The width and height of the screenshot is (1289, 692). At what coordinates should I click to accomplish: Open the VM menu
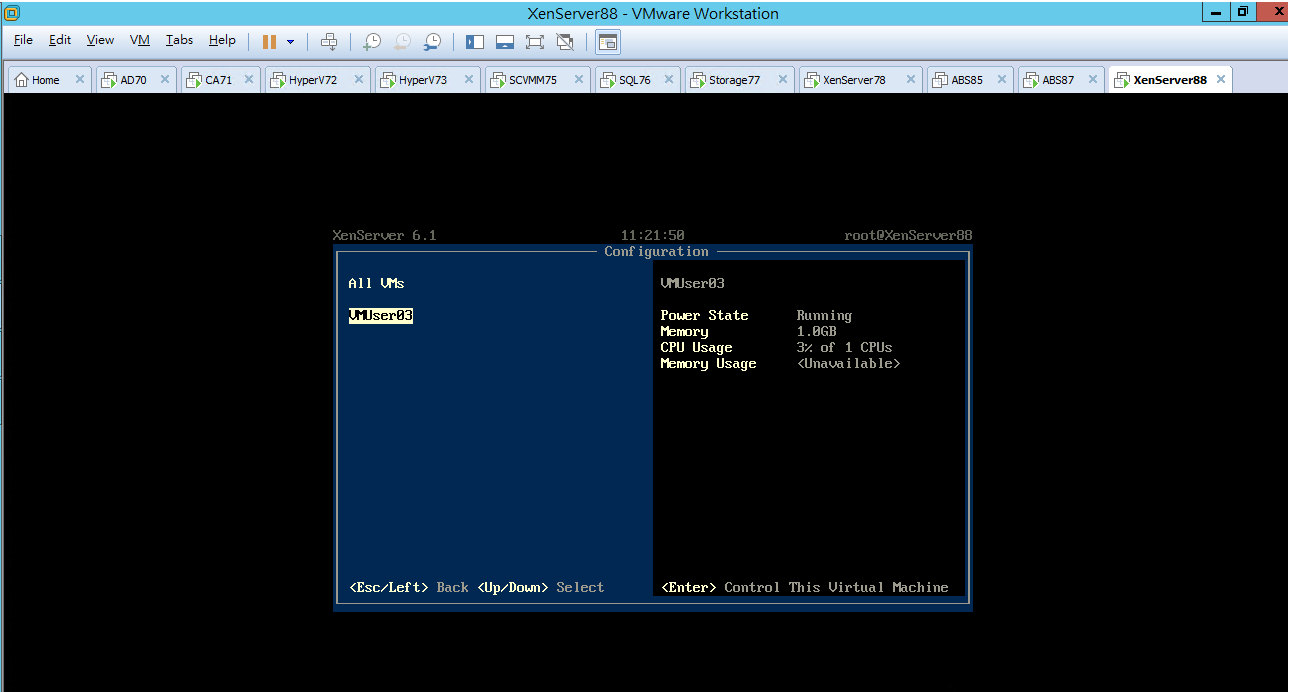coord(140,40)
